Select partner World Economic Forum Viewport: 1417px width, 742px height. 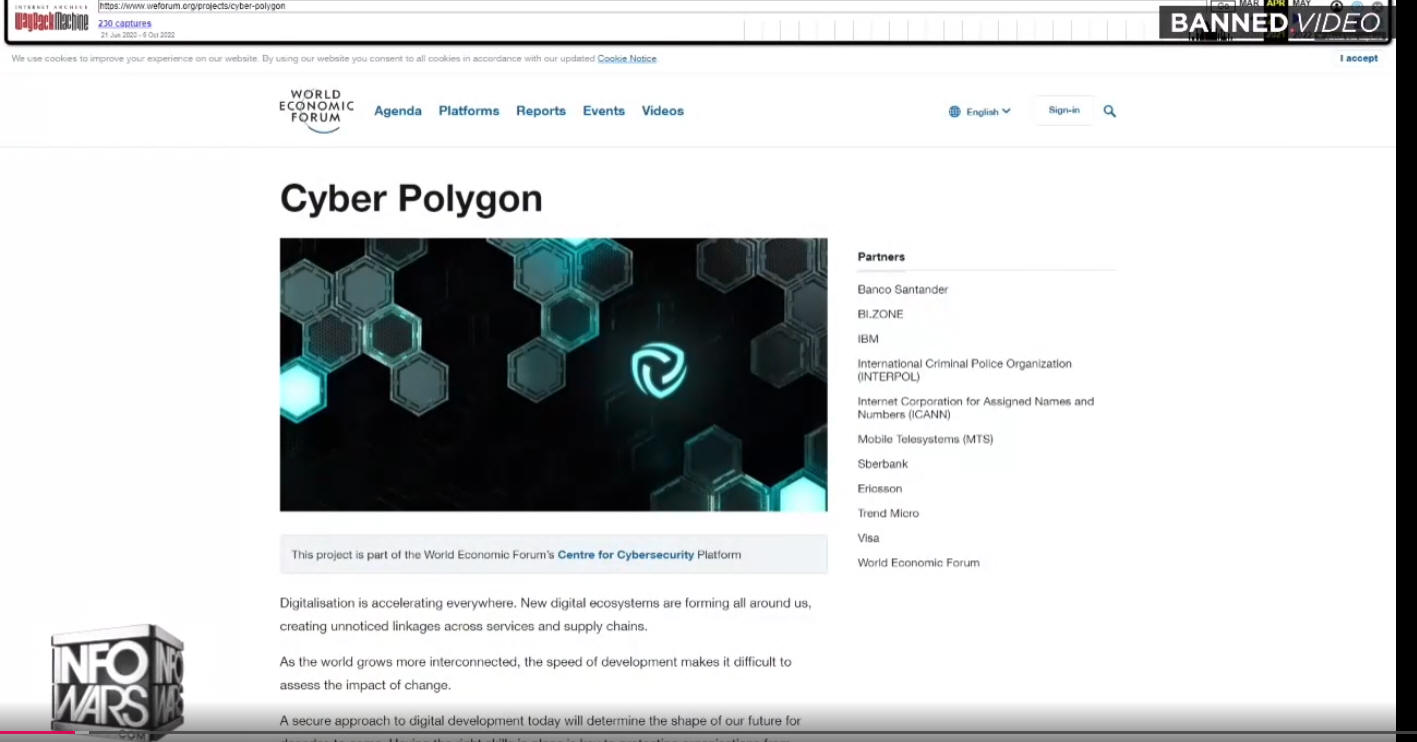[x=919, y=563]
